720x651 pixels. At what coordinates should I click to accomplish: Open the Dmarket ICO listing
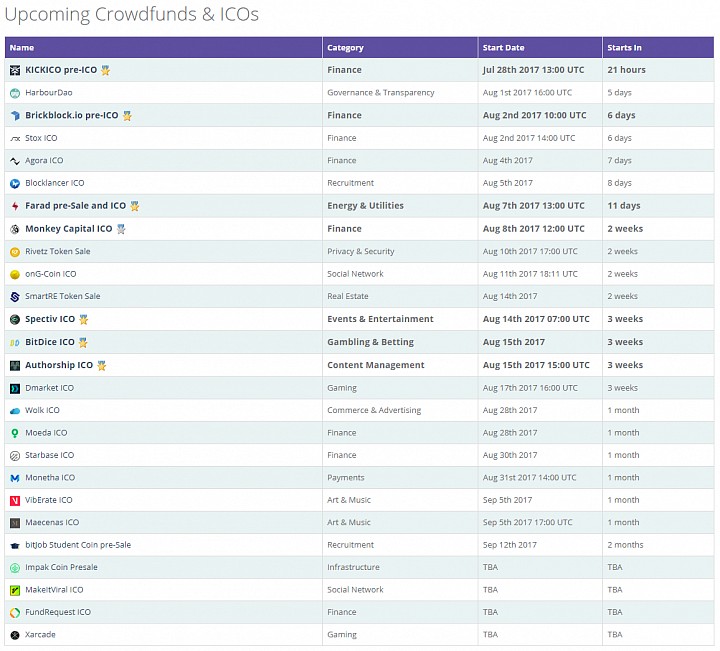pos(50,387)
